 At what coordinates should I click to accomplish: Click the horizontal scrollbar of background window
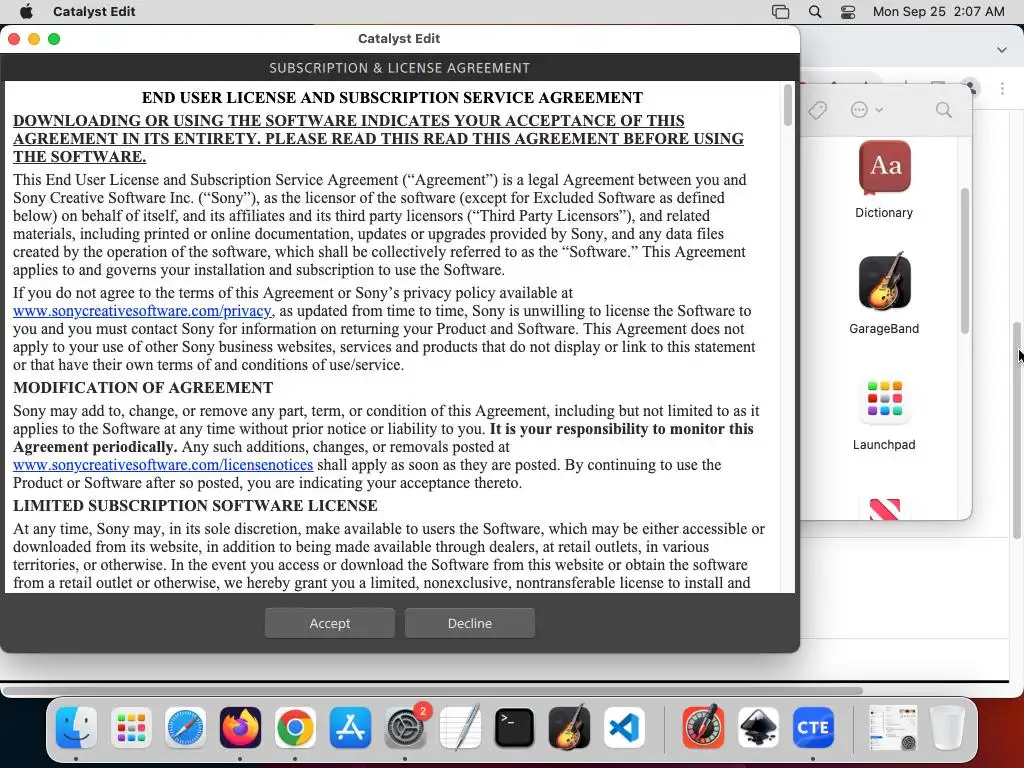click(x=431, y=690)
